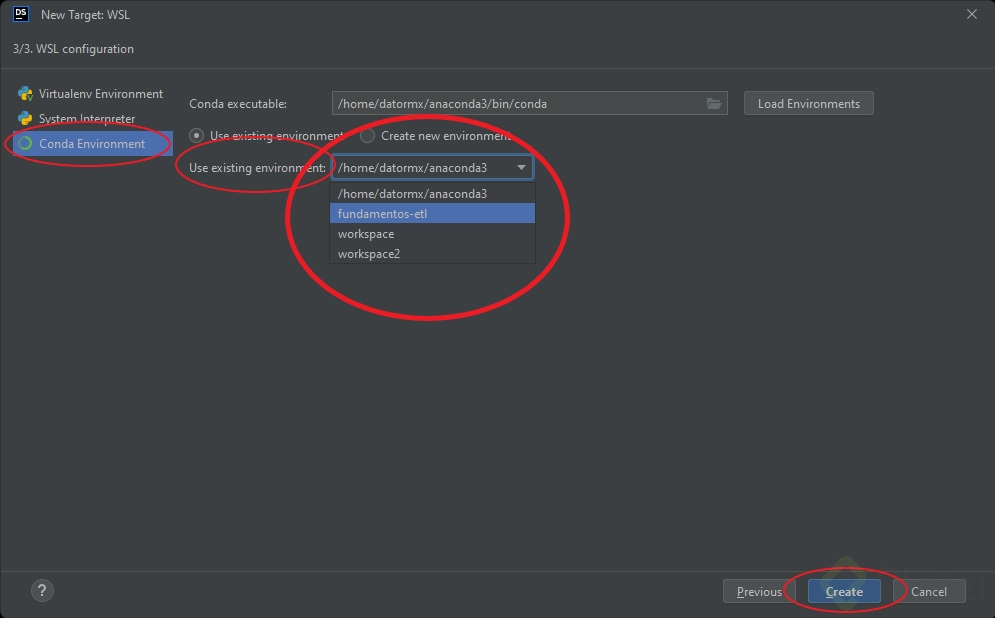Choose workspace2 environment from list
This screenshot has width=995, height=618.
click(432, 254)
